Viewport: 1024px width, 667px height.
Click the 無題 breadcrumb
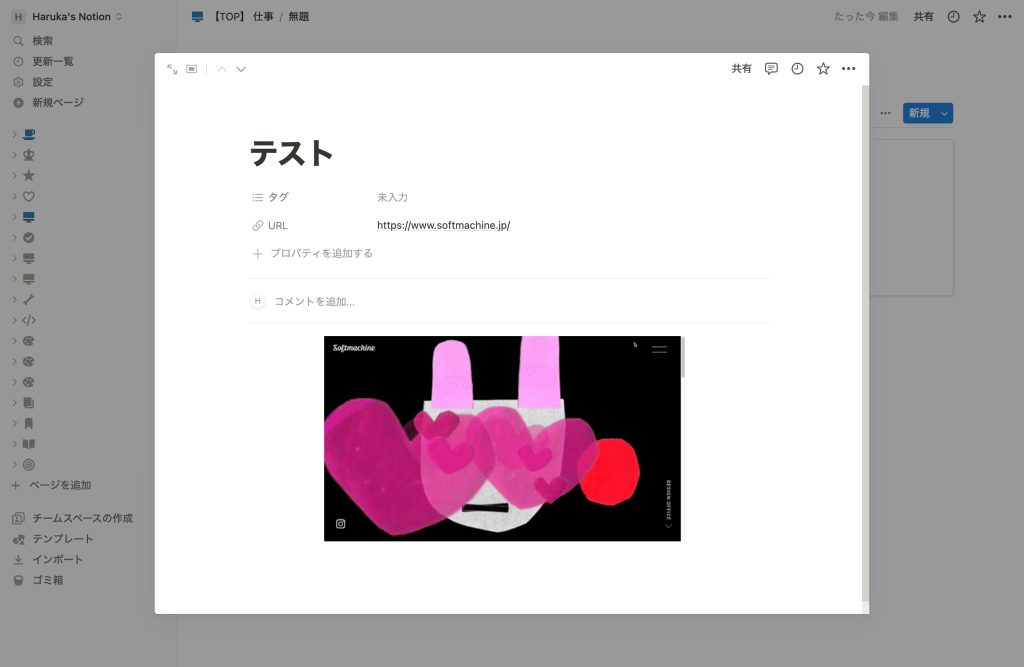(x=298, y=17)
